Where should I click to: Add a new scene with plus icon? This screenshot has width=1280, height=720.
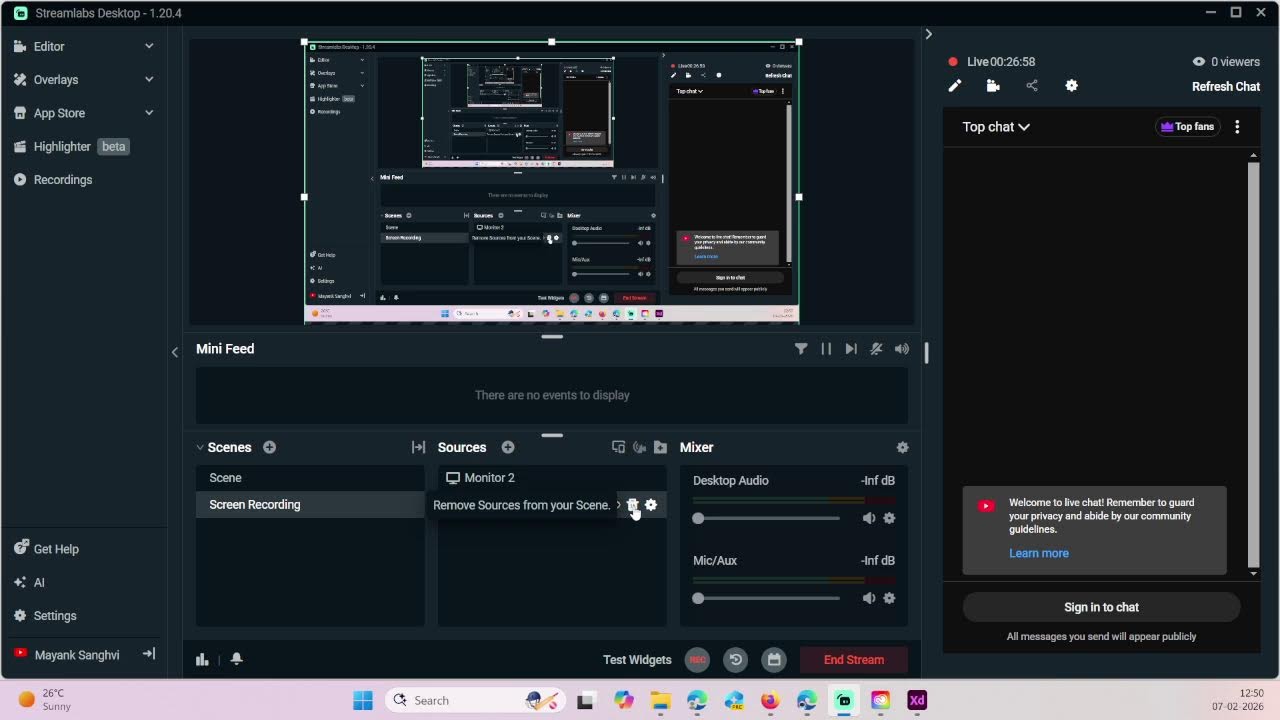[x=269, y=447]
